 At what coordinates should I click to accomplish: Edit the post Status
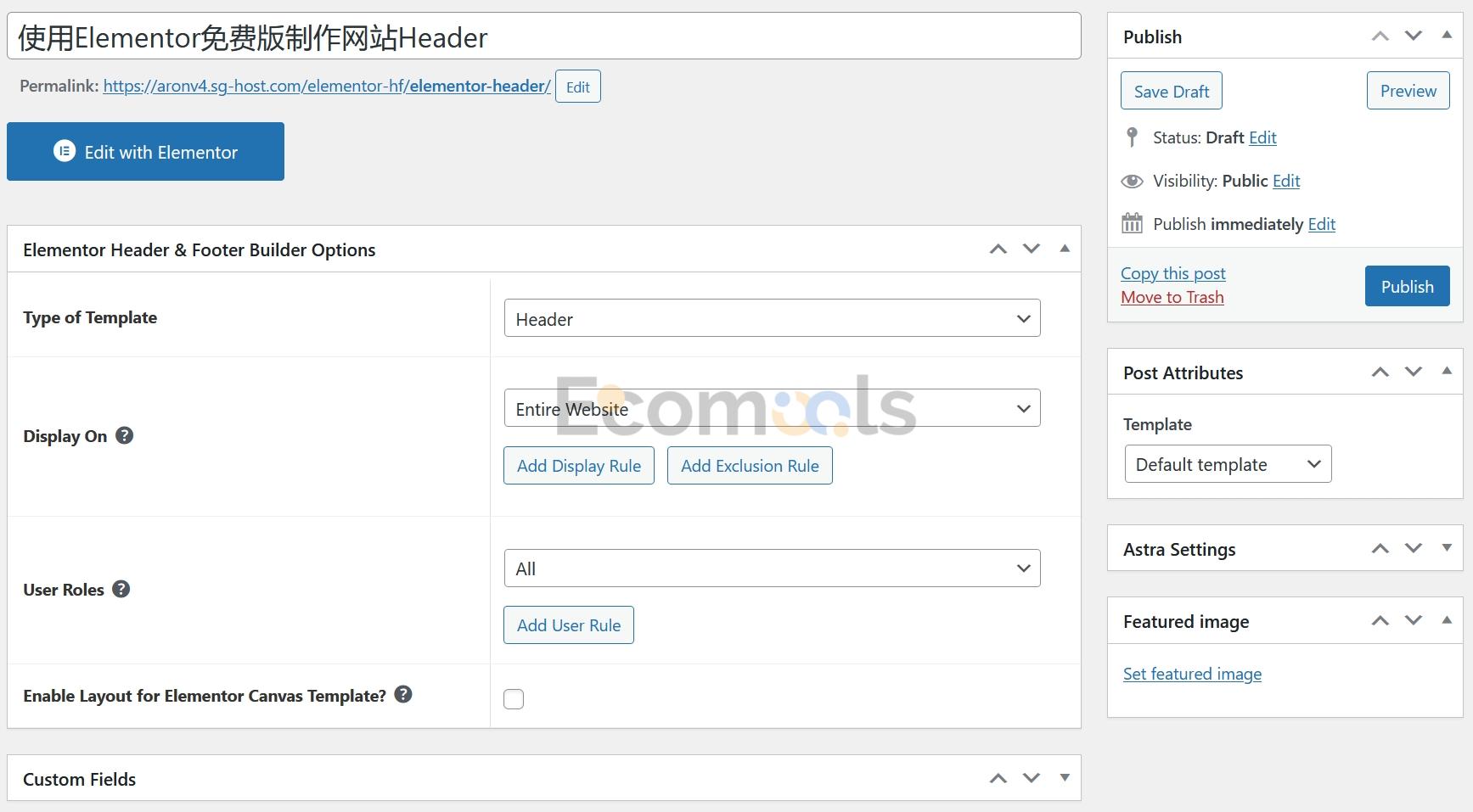(x=1262, y=137)
